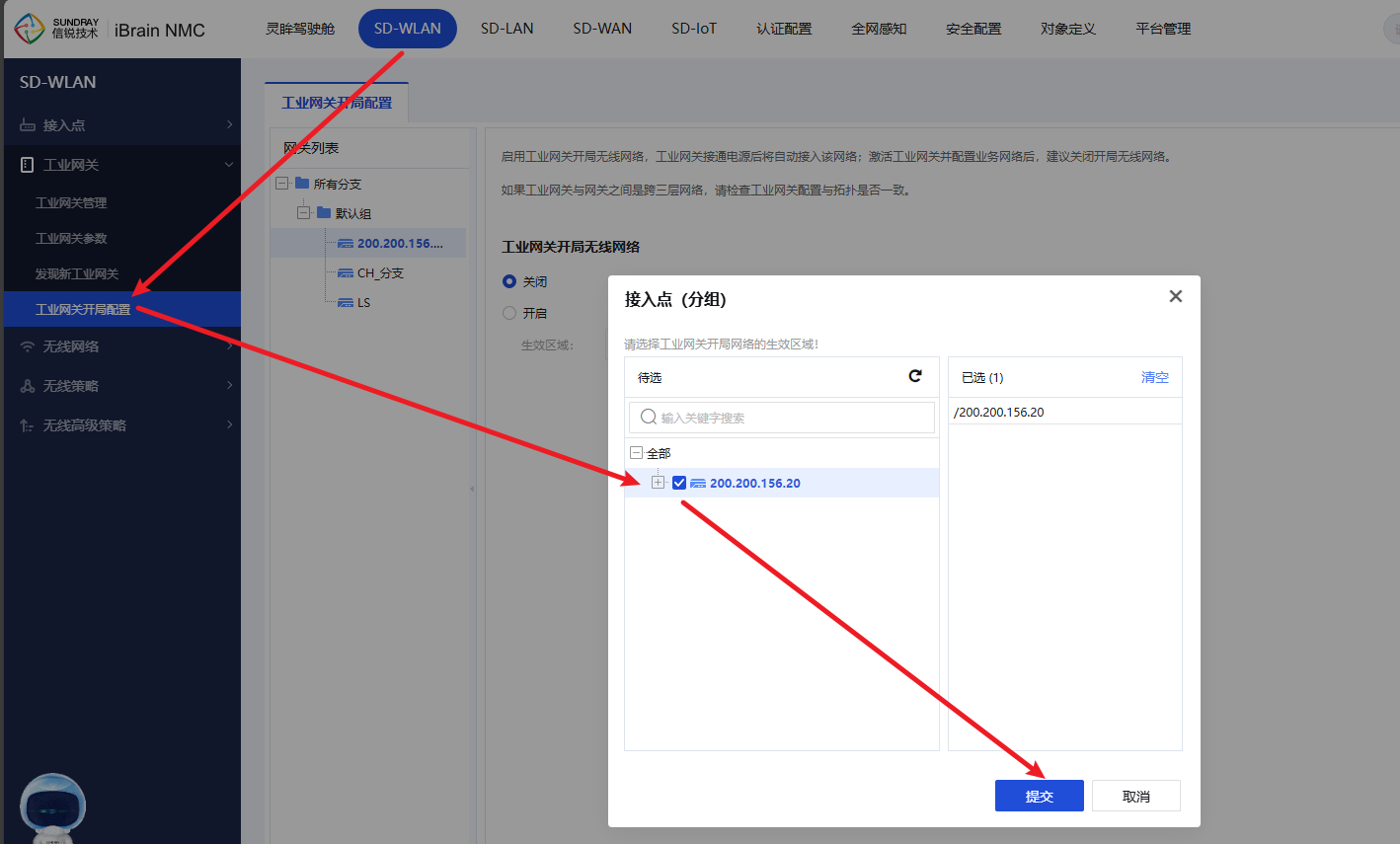
Task: Open 工业网关管理 in the sidebar
Action: coord(71,202)
